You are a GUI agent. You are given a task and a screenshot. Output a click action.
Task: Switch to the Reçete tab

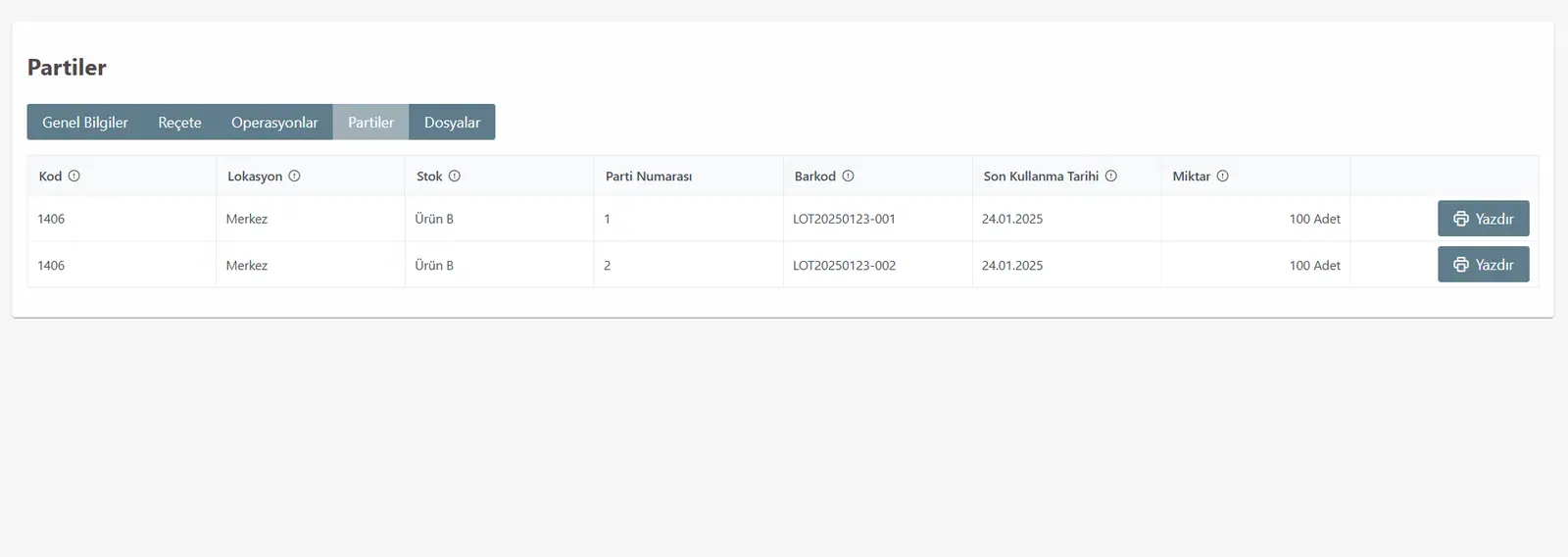[x=179, y=123]
